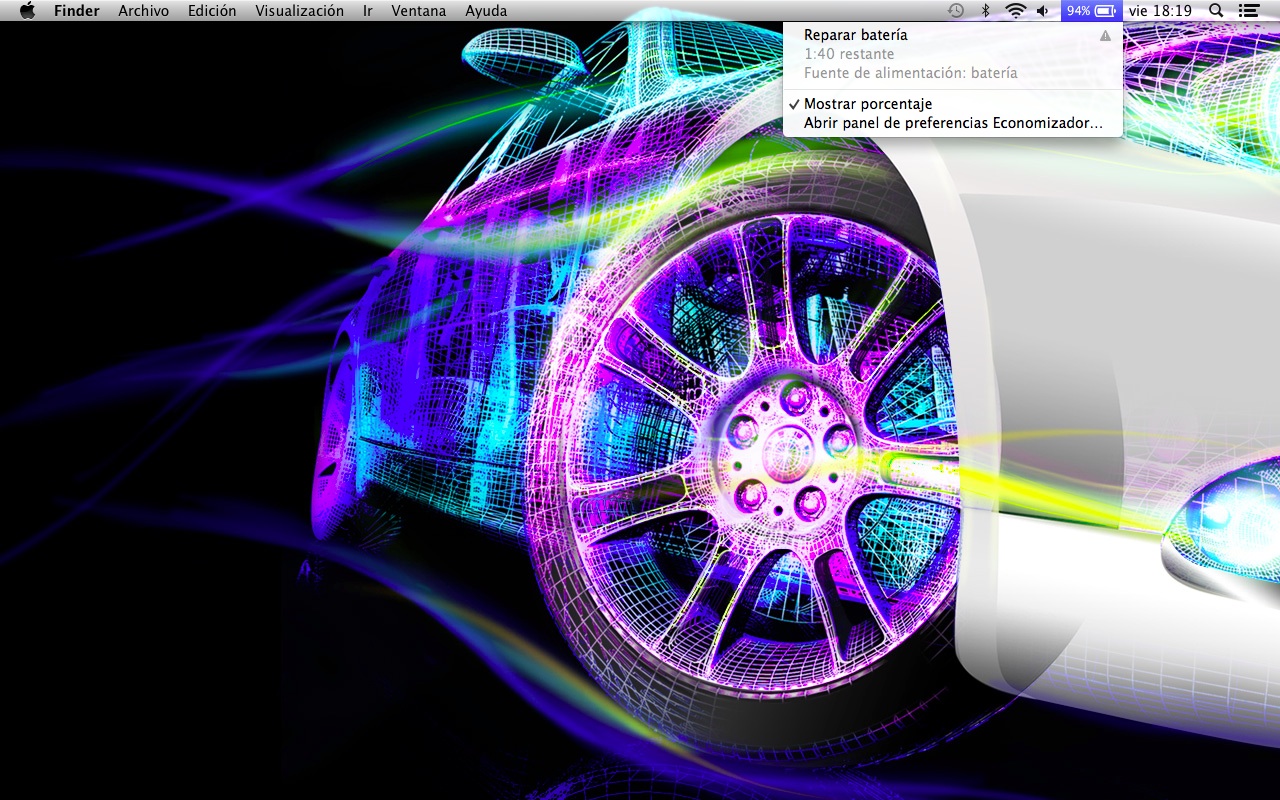
Task: Click the battery warning triangle icon
Action: point(1105,35)
